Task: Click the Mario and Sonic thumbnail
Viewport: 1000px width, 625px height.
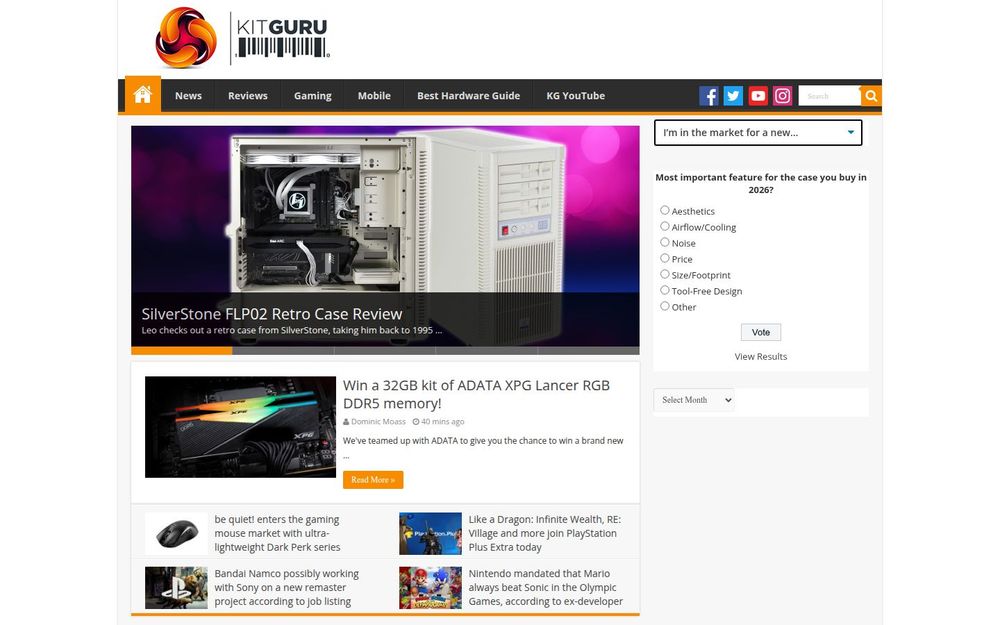Action: tap(430, 587)
